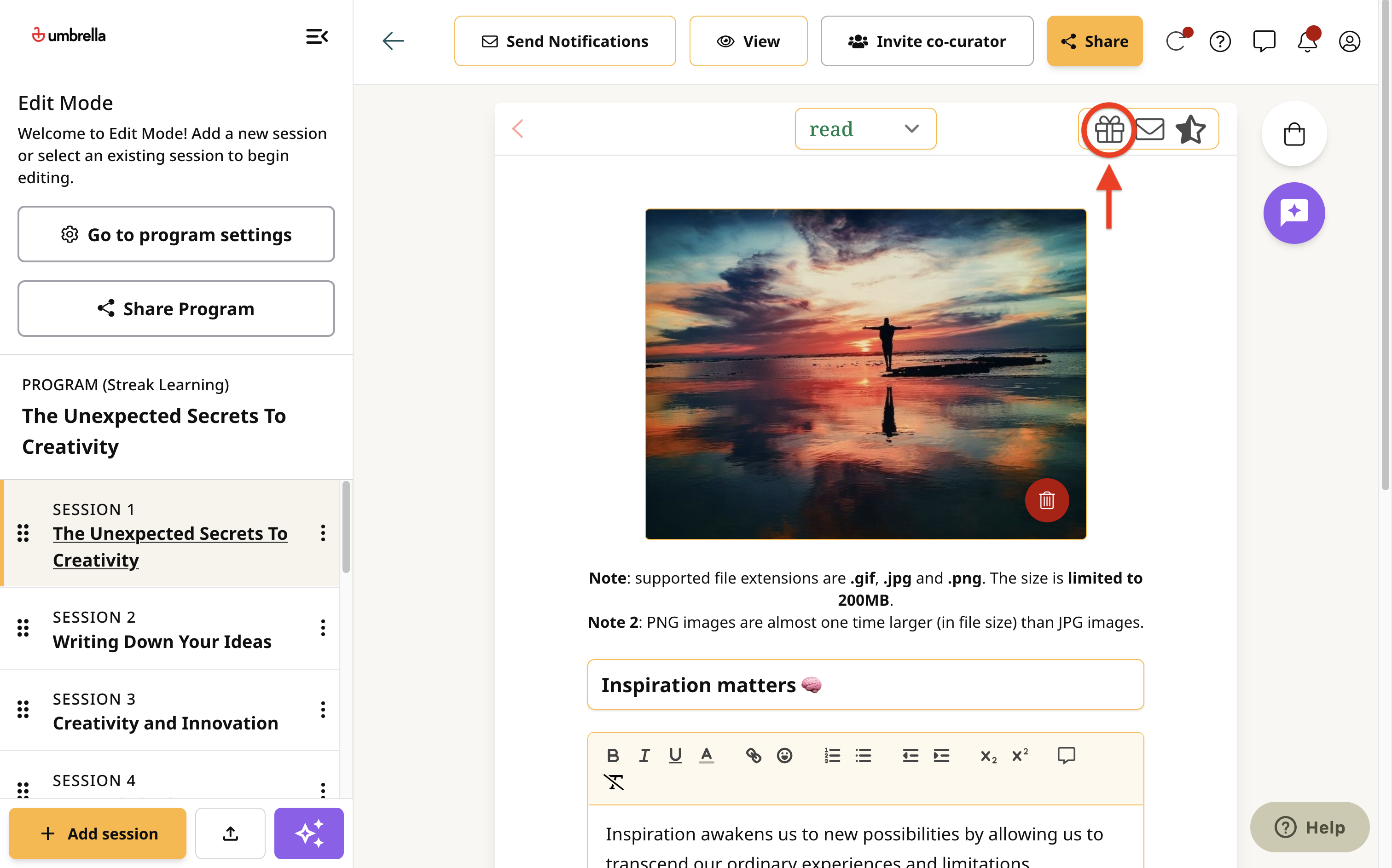Open the help question mark icon
Screen dimensions: 1392x868
[1220, 41]
